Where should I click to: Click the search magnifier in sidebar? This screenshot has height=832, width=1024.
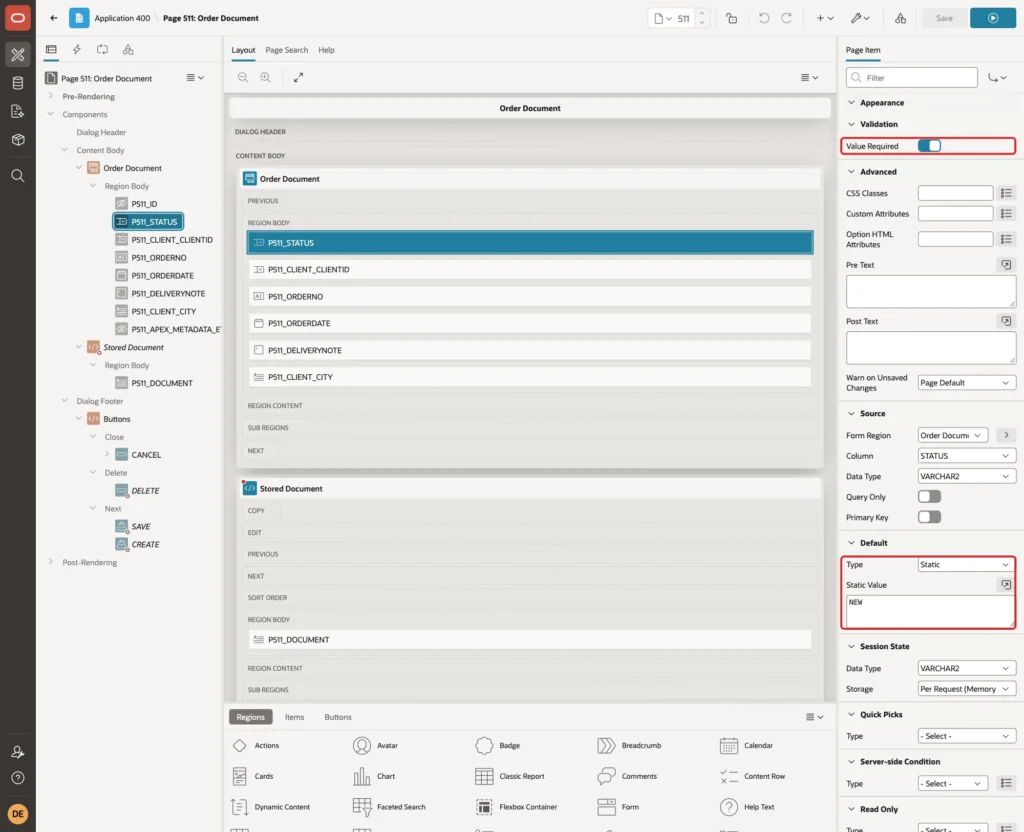[x=18, y=175]
